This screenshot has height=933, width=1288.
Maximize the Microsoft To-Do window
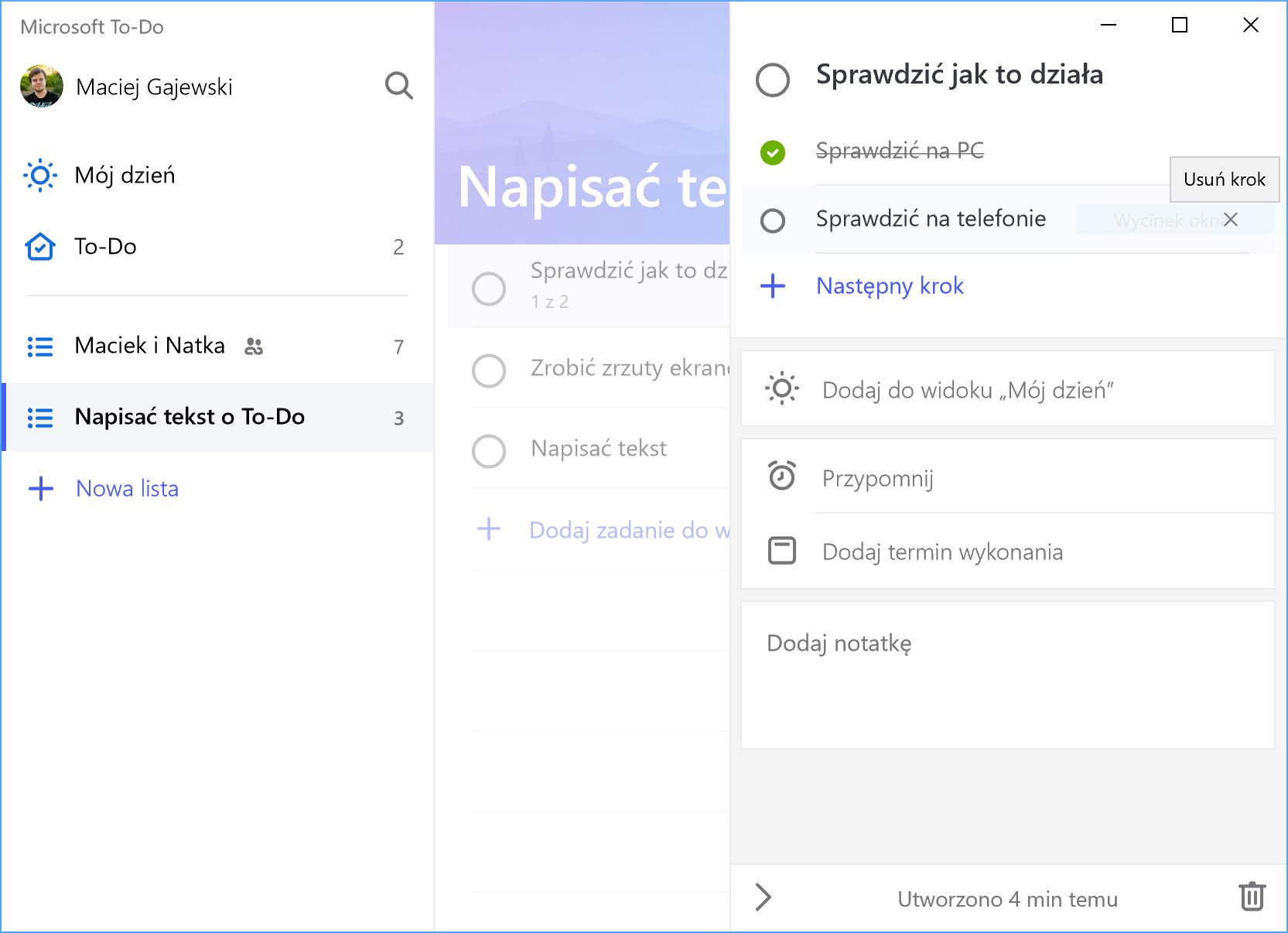click(1180, 25)
